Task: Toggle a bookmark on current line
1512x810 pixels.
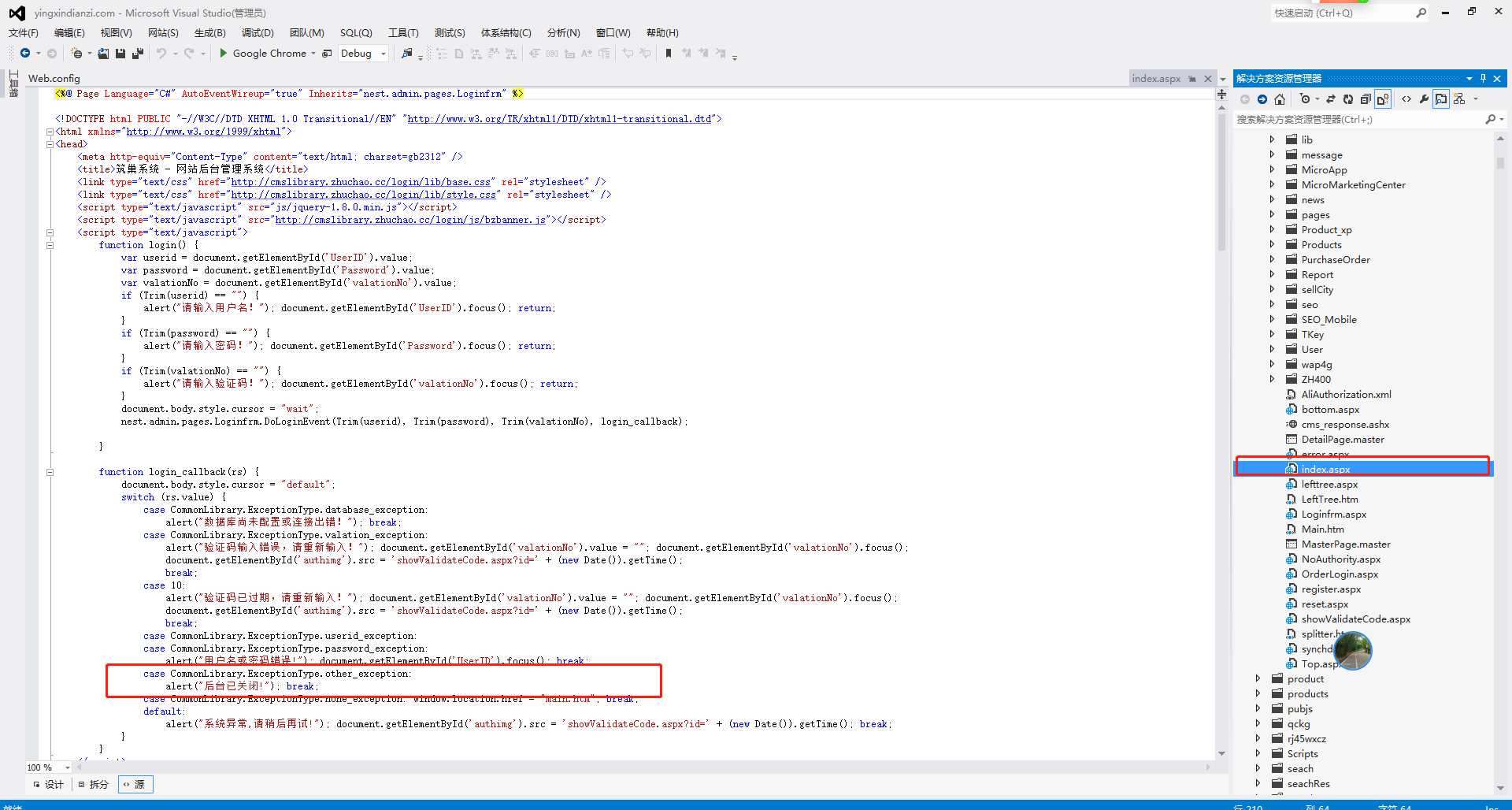Action: click(x=669, y=53)
